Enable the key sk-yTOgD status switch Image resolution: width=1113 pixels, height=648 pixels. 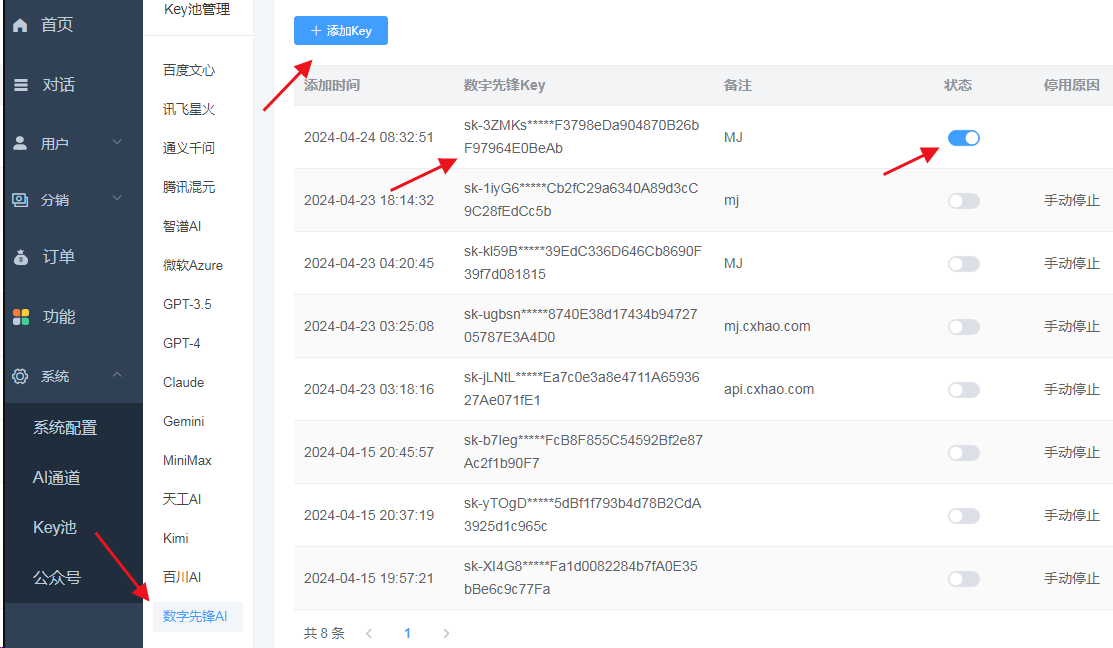coord(963,516)
